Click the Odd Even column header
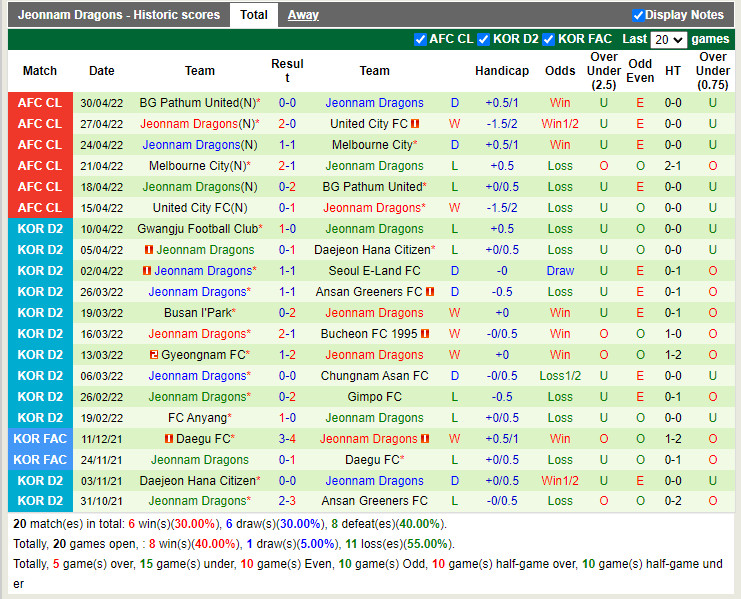 tap(640, 71)
